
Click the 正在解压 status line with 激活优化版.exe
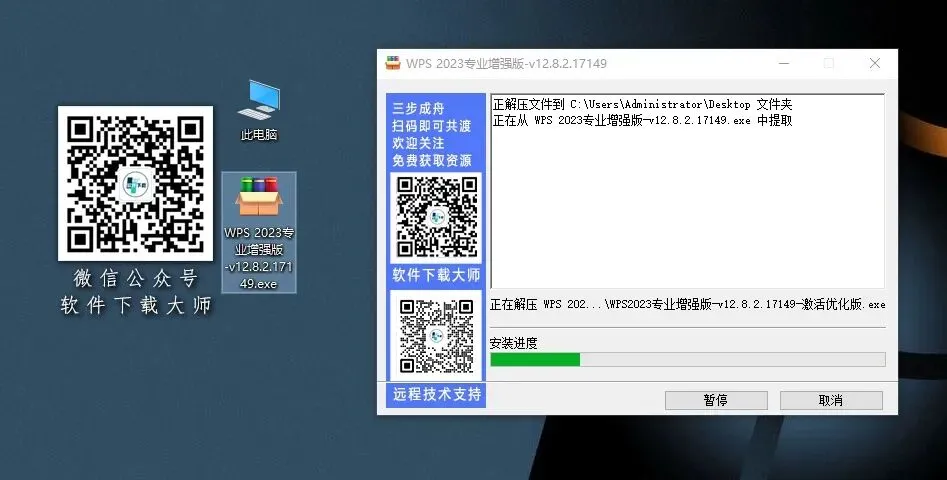[x=687, y=304]
